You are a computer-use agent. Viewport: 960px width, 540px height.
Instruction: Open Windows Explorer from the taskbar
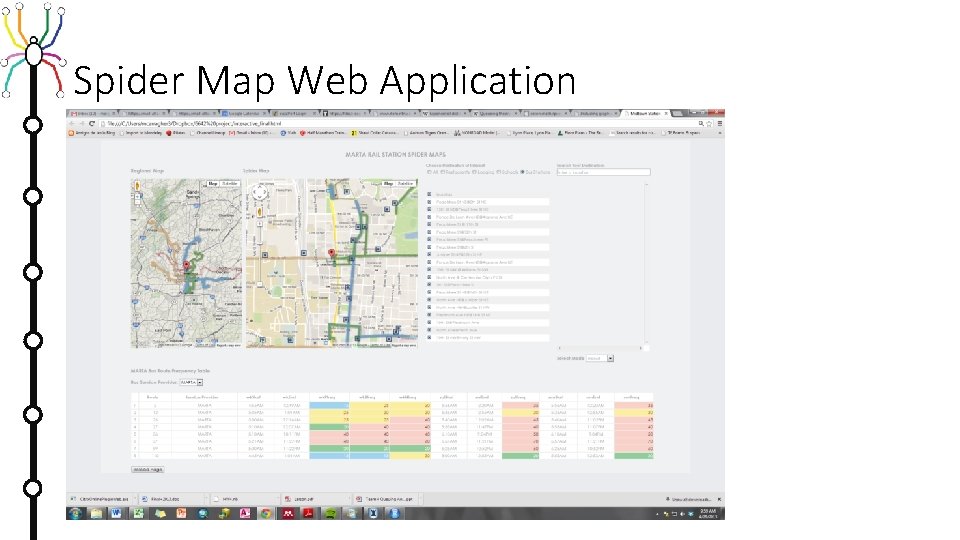[96, 513]
